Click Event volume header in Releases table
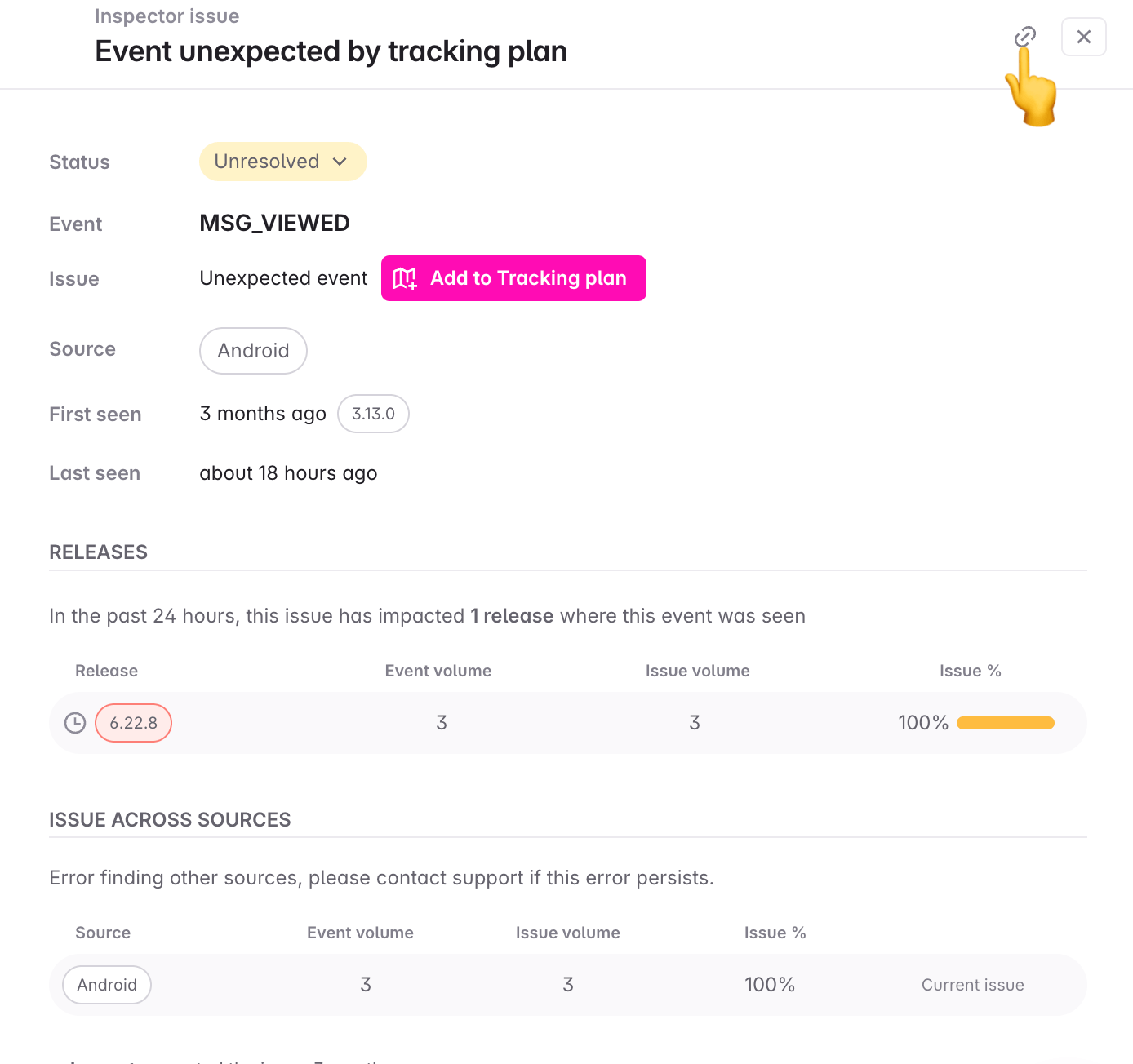Screen dimensions: 1133x1064 [x=438, y=671]
